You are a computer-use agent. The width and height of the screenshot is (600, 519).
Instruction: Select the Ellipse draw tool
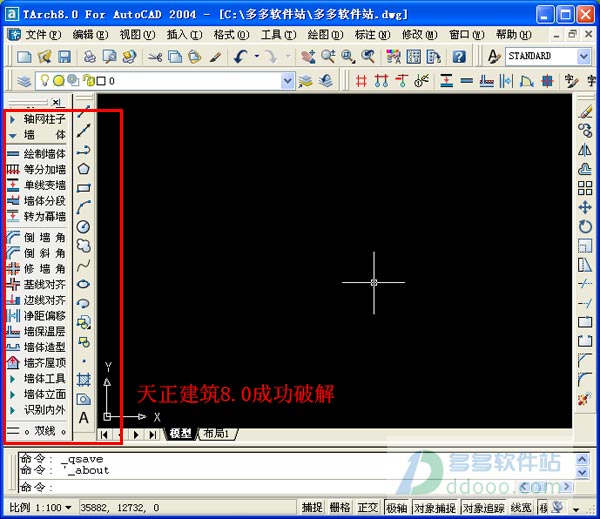point(84,284)
